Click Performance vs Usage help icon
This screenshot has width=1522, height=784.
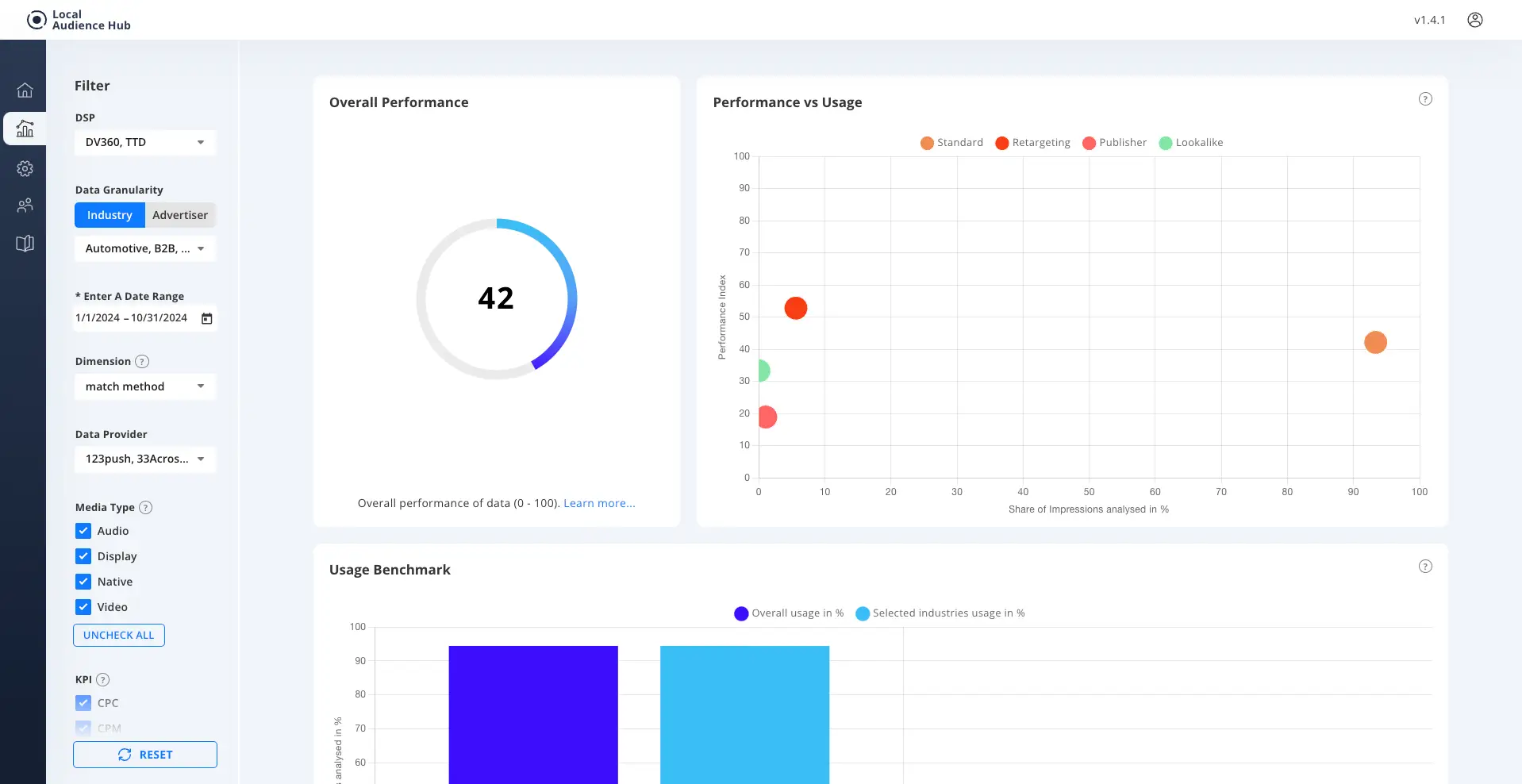pyautogui.click(x=1425, y=99)
